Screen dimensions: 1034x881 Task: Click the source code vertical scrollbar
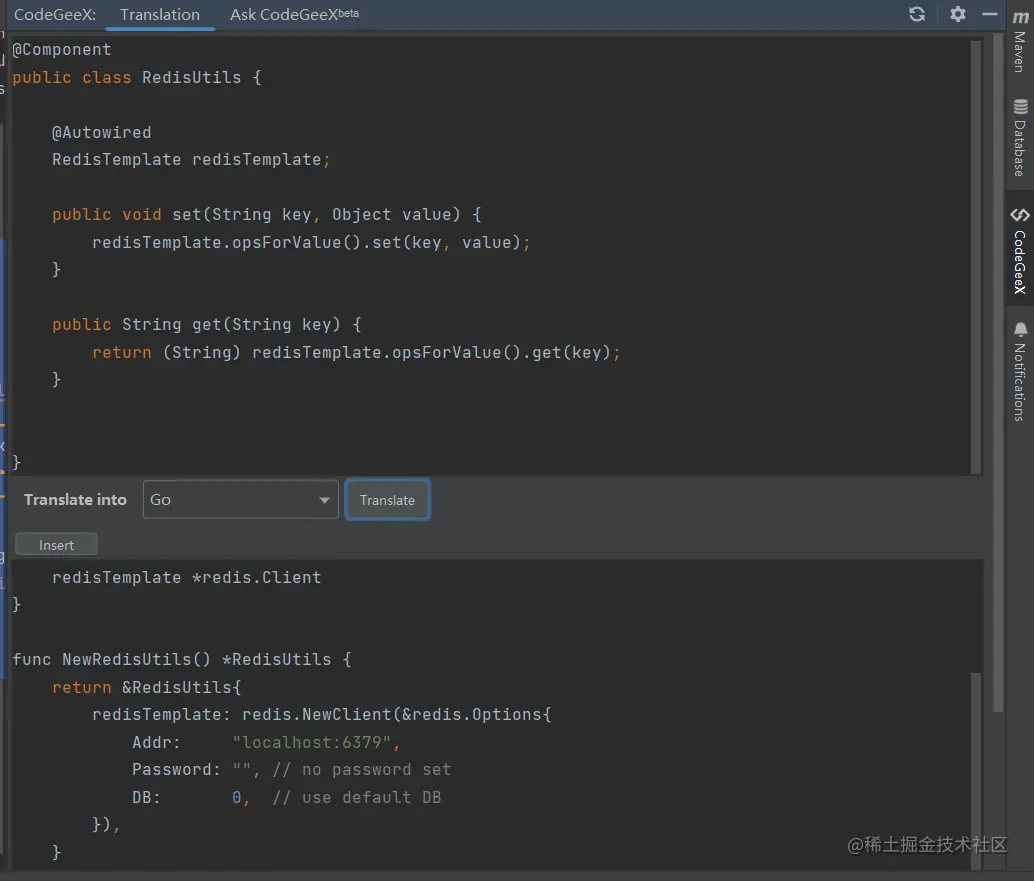(x=975, y=256)
